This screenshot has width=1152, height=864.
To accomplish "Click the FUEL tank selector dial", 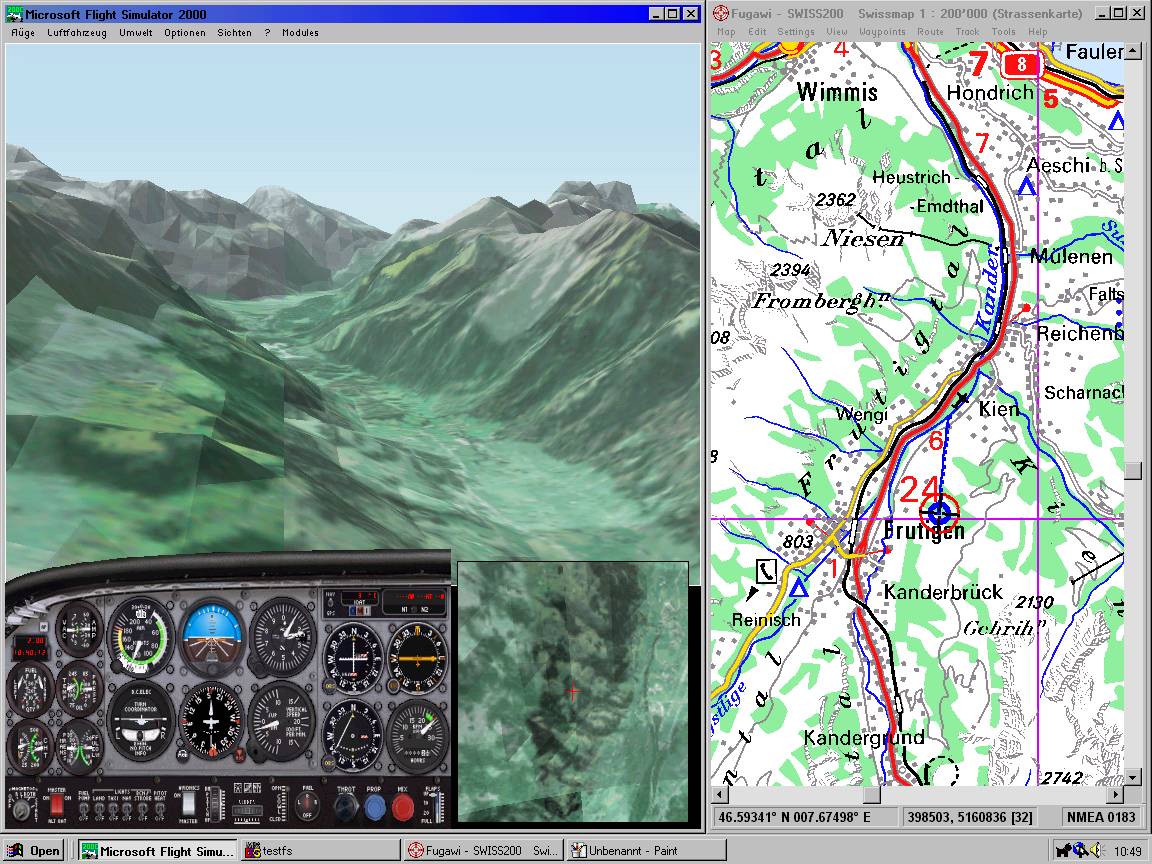I will 308,803.
